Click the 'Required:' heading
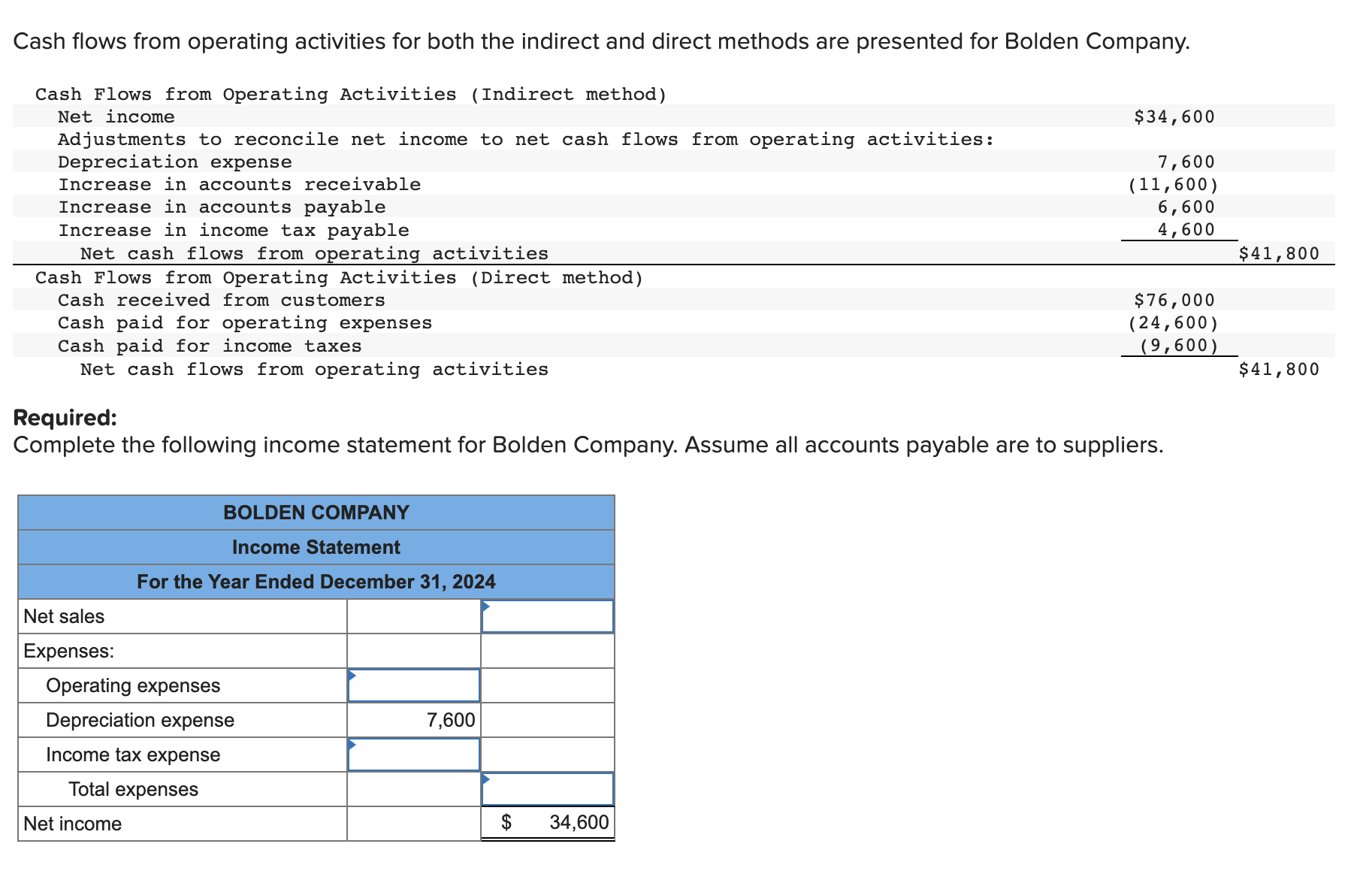Viewport: 1372px width, 874px height. [65, 417]
